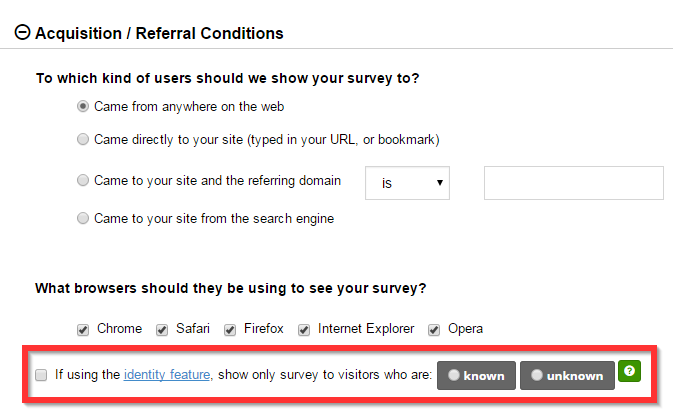Click the green help question mark icon
Screen dimensions: 673x410
click(x=628, y=370)
